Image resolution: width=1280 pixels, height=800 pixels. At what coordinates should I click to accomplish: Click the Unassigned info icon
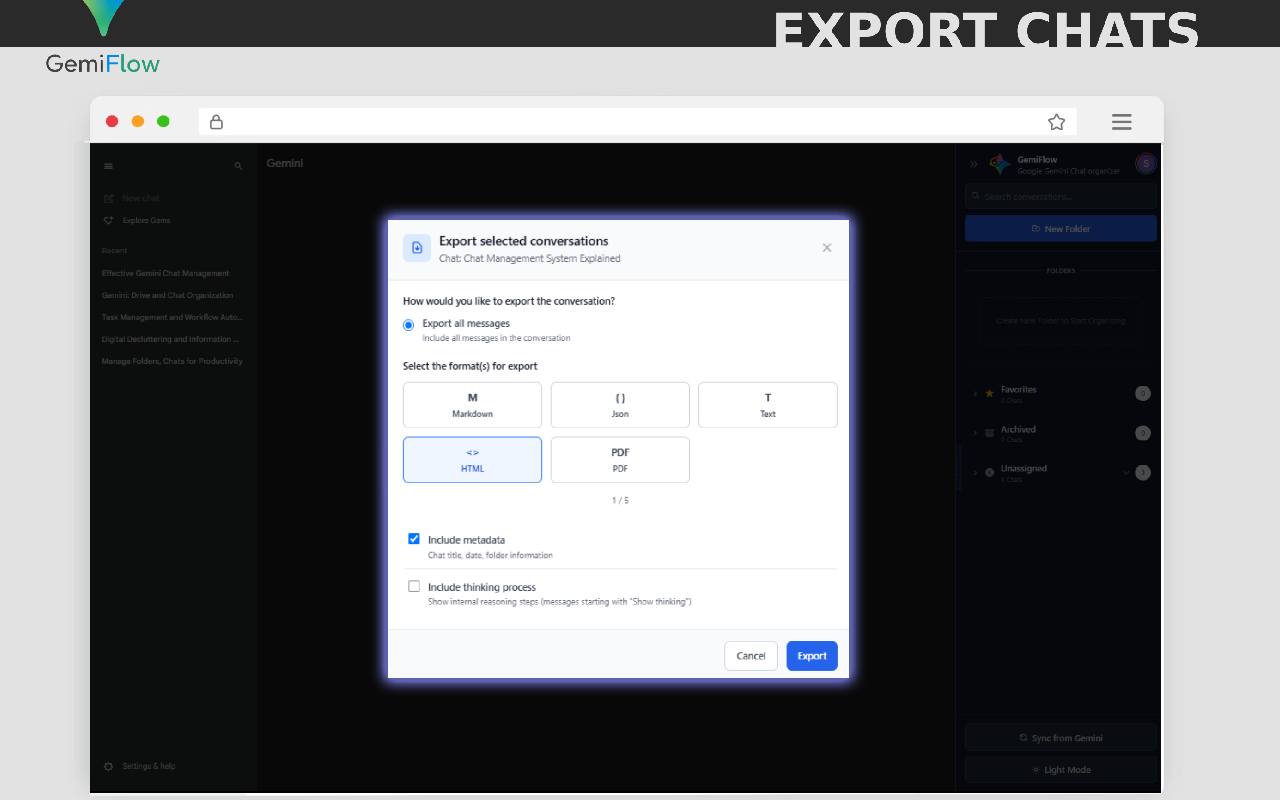coord(990,472)
